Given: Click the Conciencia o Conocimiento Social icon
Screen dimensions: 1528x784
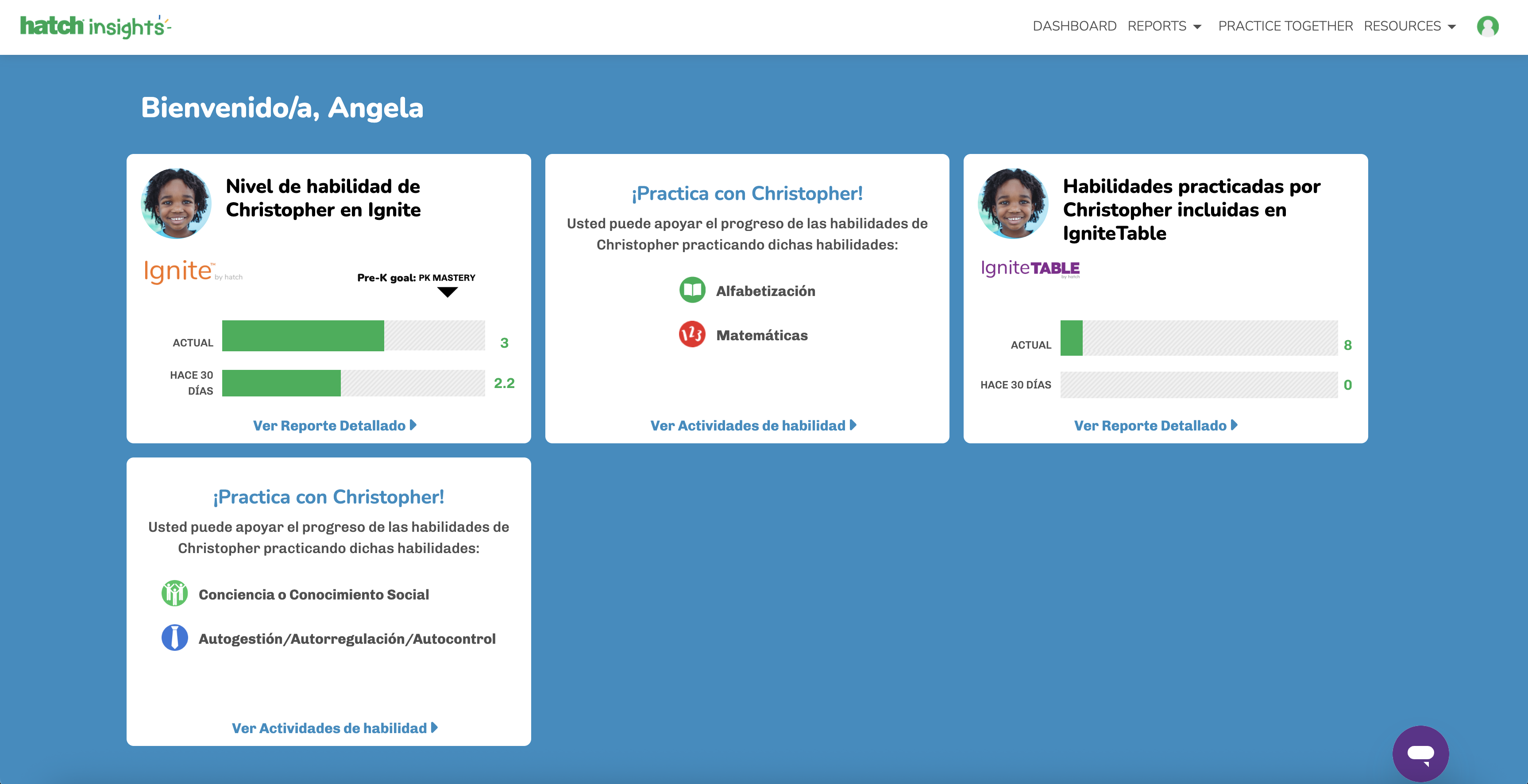Looking at the screenshot, I should (x=174, y=594).
